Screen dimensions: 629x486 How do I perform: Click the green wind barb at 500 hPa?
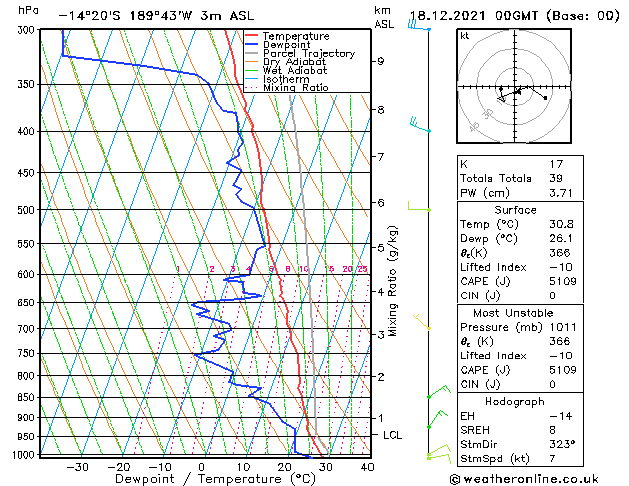pyautogui.click(x=419, y=207)
